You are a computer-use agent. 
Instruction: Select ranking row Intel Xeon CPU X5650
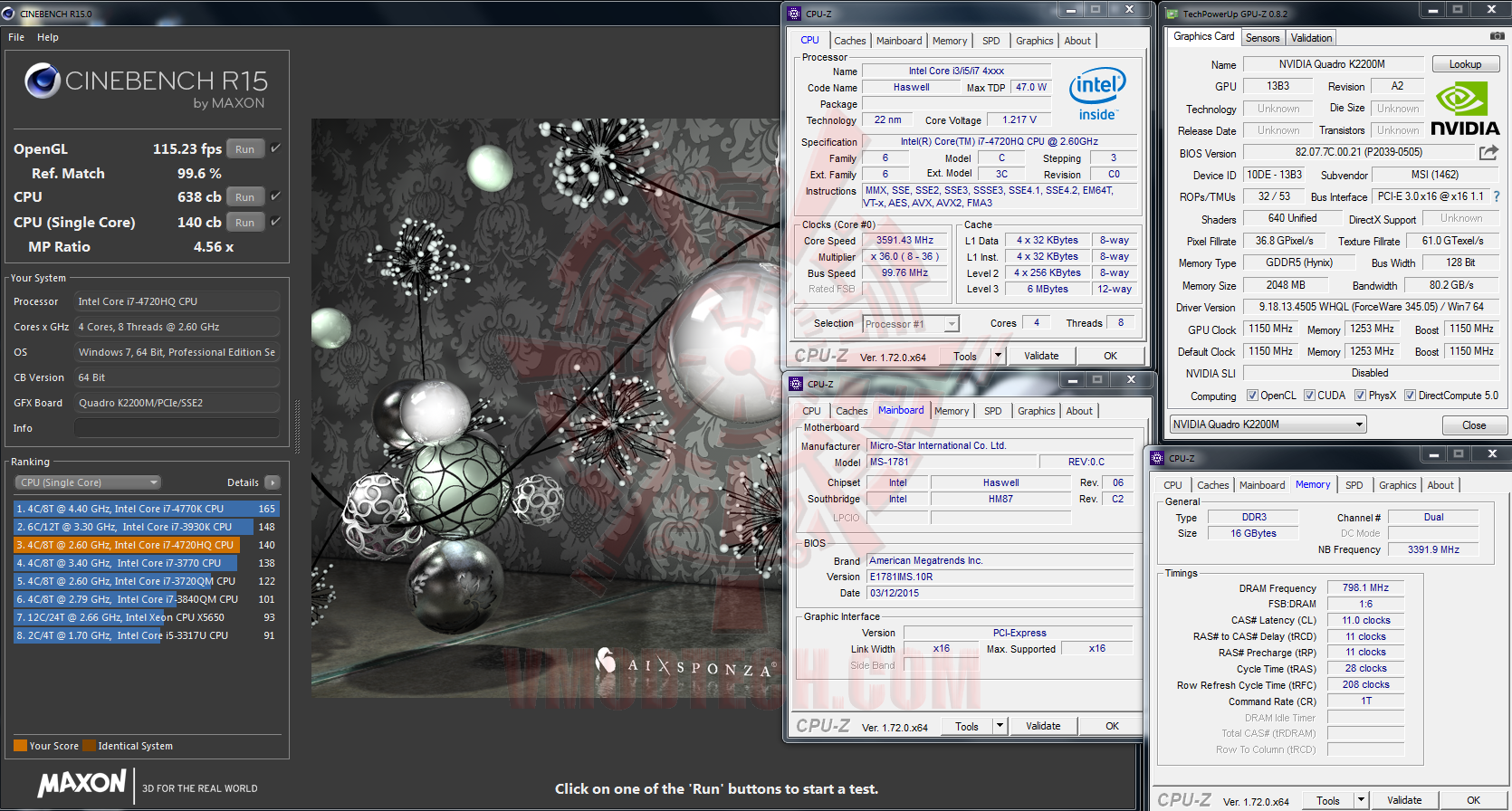pyautogui.click(x=147, y=617)
